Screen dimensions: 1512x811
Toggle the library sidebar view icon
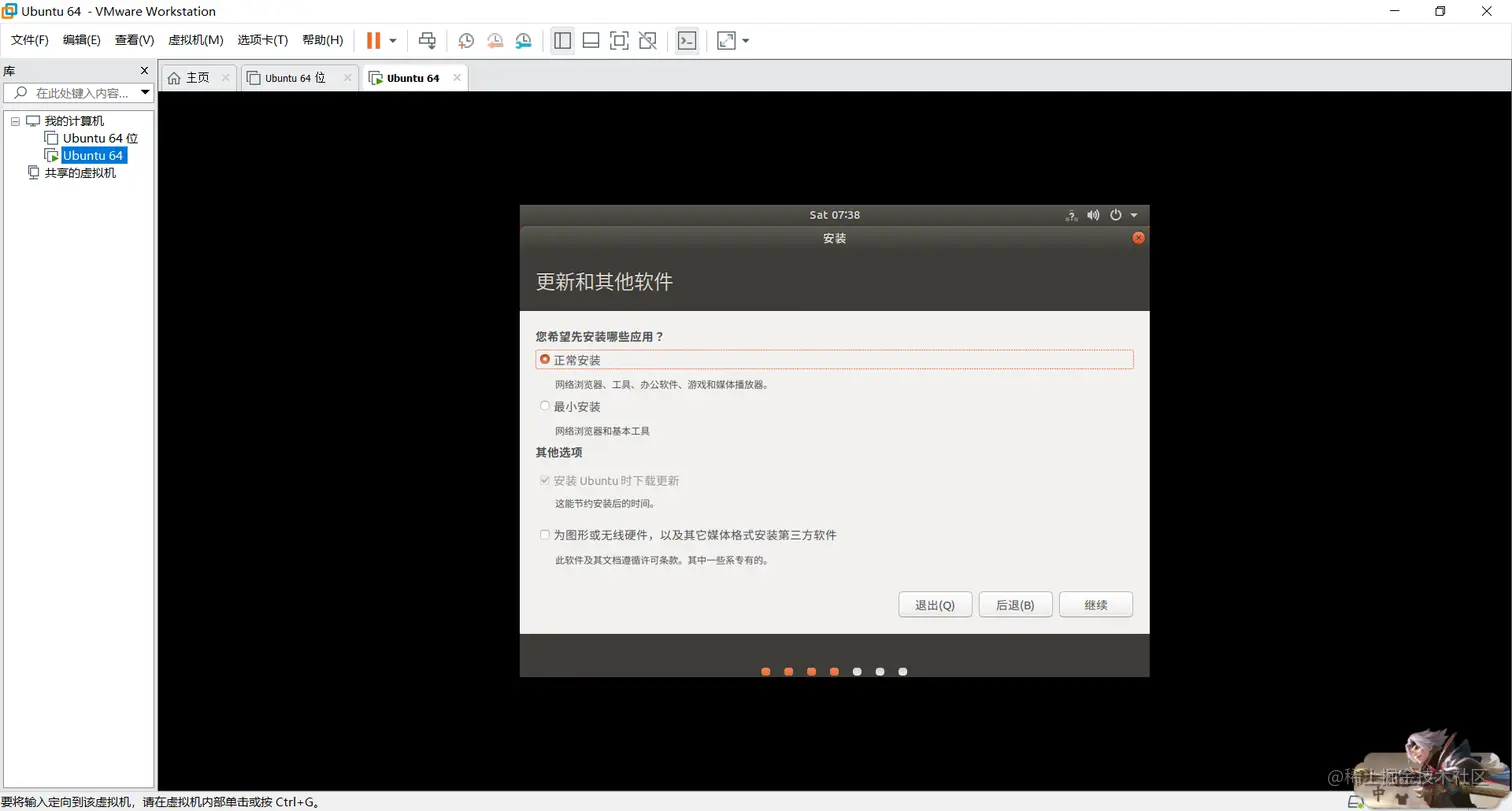pos(562,41)
